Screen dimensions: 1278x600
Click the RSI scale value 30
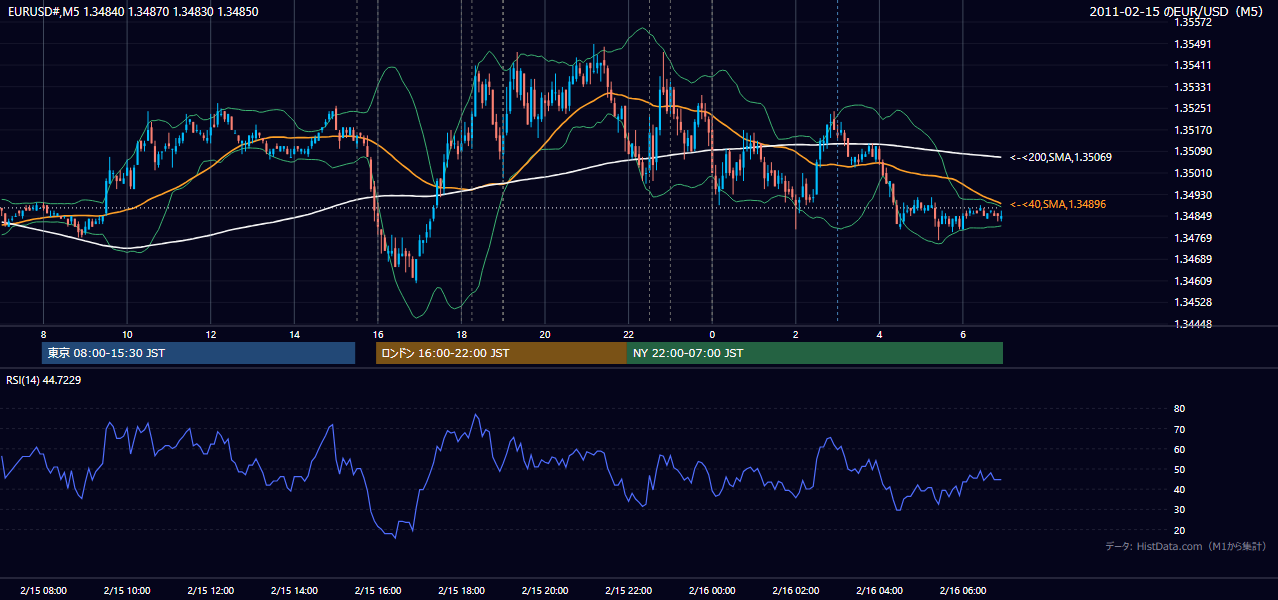pyautogui.click(x=1179, y=509)
